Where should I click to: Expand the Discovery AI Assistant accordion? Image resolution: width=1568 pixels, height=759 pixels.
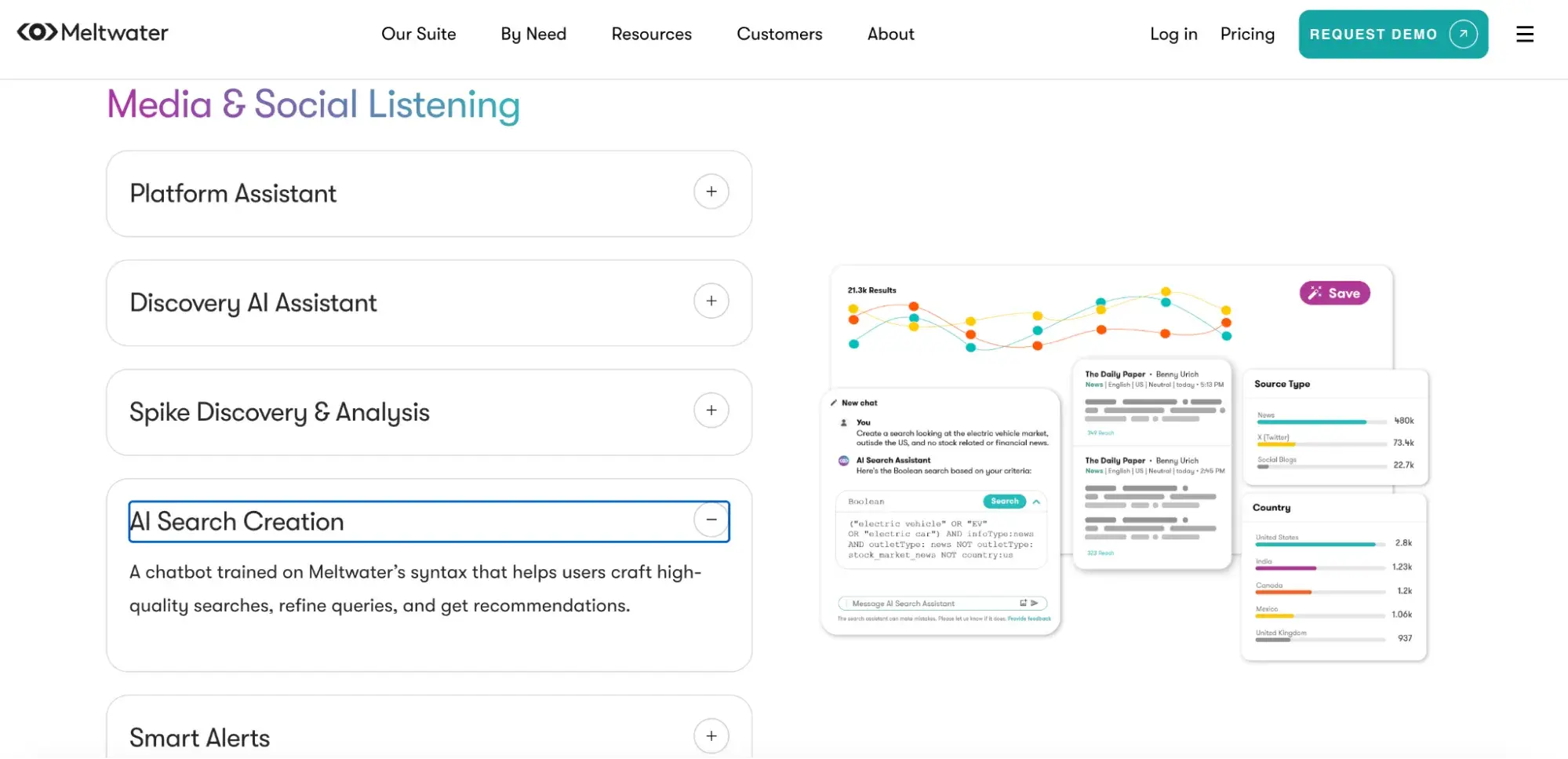coord(253,303)
